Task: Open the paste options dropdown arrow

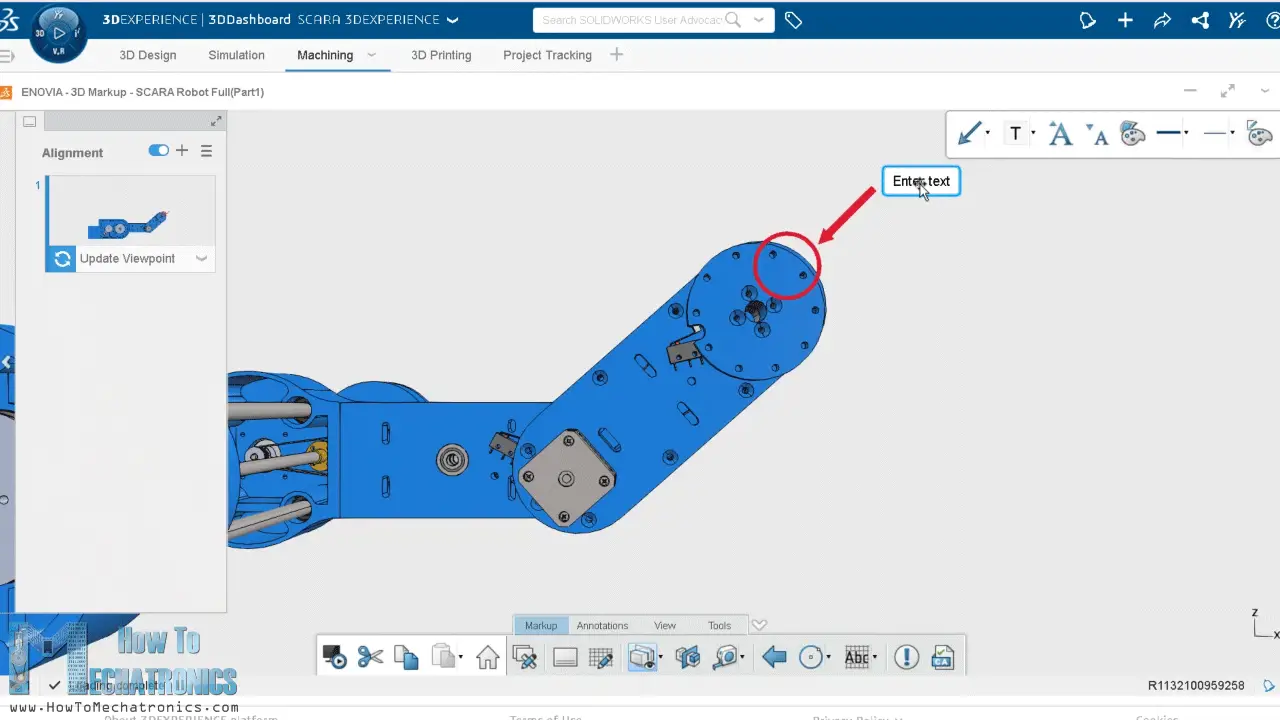Action: [x=460, y=657]
